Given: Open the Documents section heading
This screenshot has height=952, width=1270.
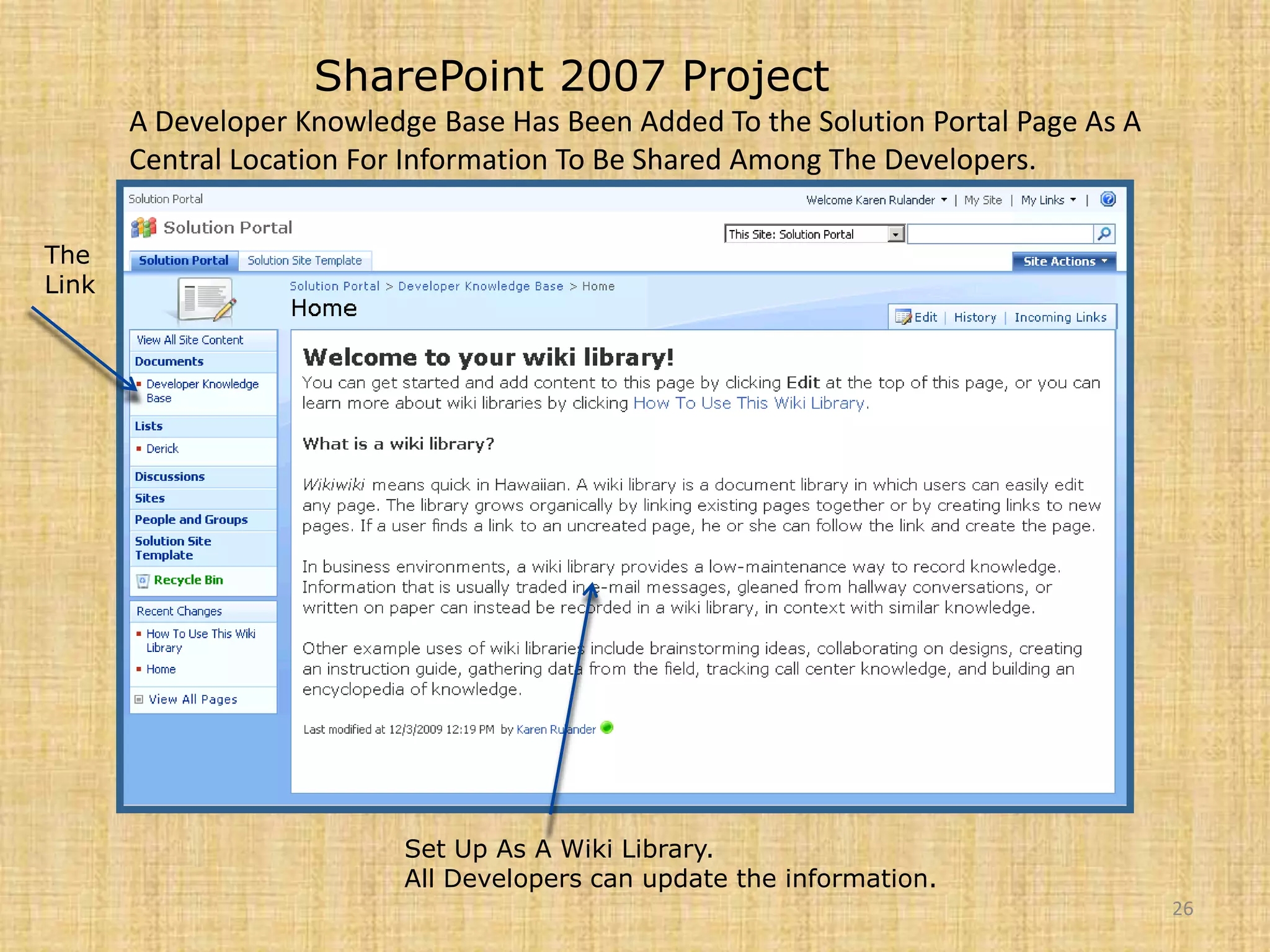Looking at the screenshot, I should coord(169,361).
